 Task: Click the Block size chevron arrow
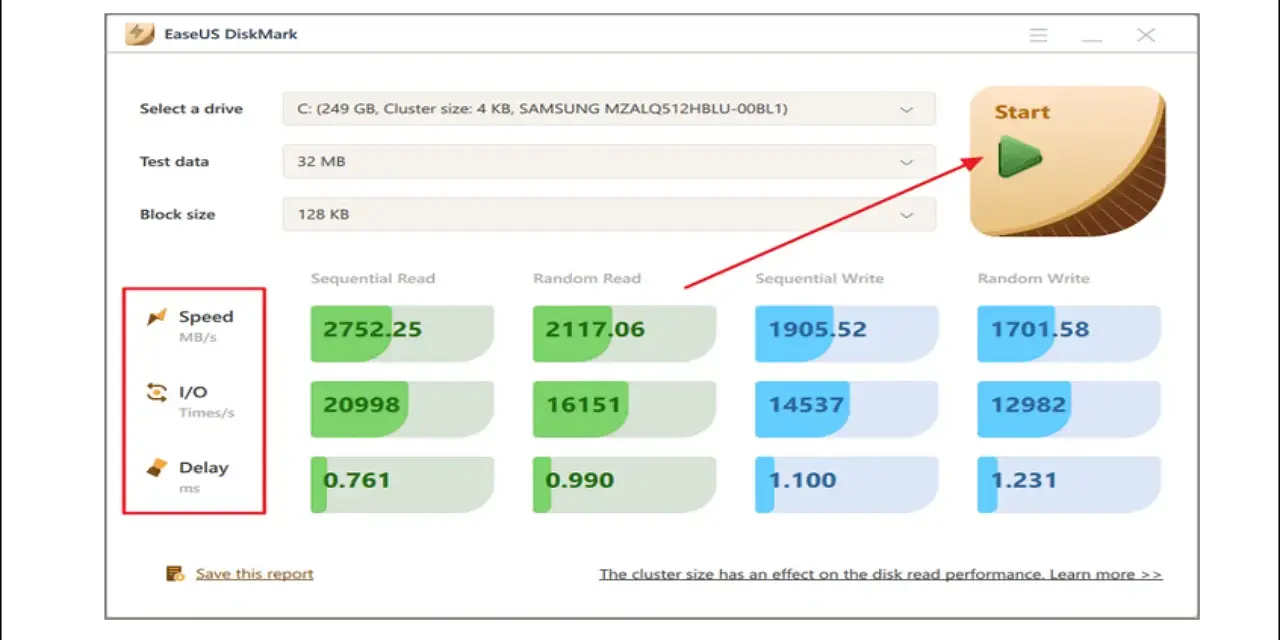tap(907, 215)
